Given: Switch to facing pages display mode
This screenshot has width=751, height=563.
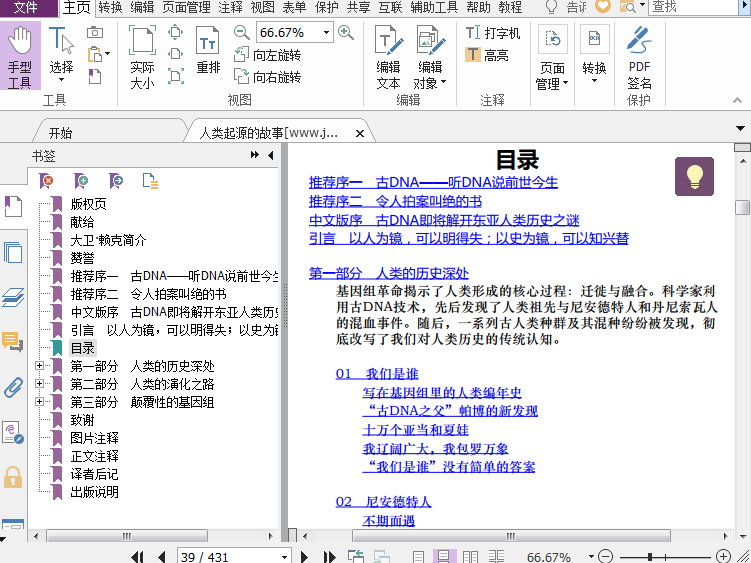Looking at the screenshot, I should point(470,557).
